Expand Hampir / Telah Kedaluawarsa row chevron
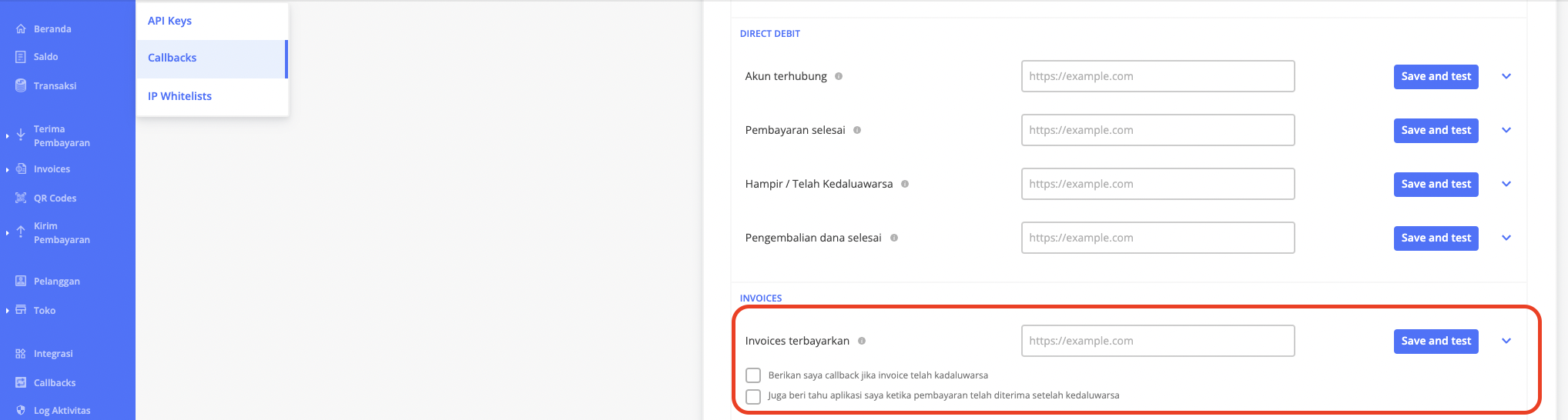The image size is (1568, 420). (1506, 184)
